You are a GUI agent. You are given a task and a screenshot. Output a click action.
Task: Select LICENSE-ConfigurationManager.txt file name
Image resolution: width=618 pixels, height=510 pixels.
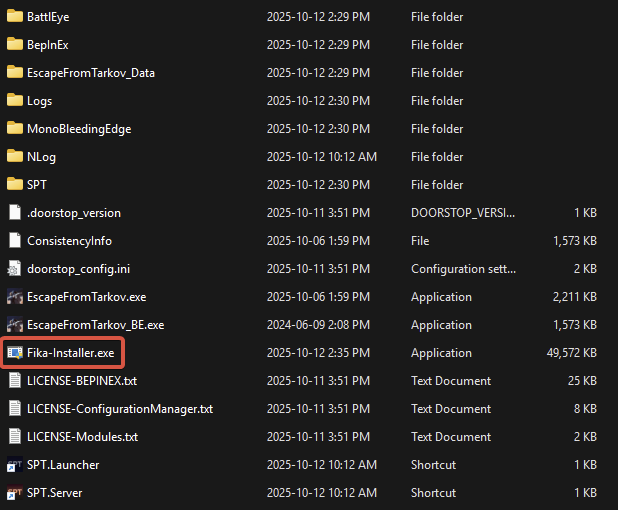tap(120, 409)
